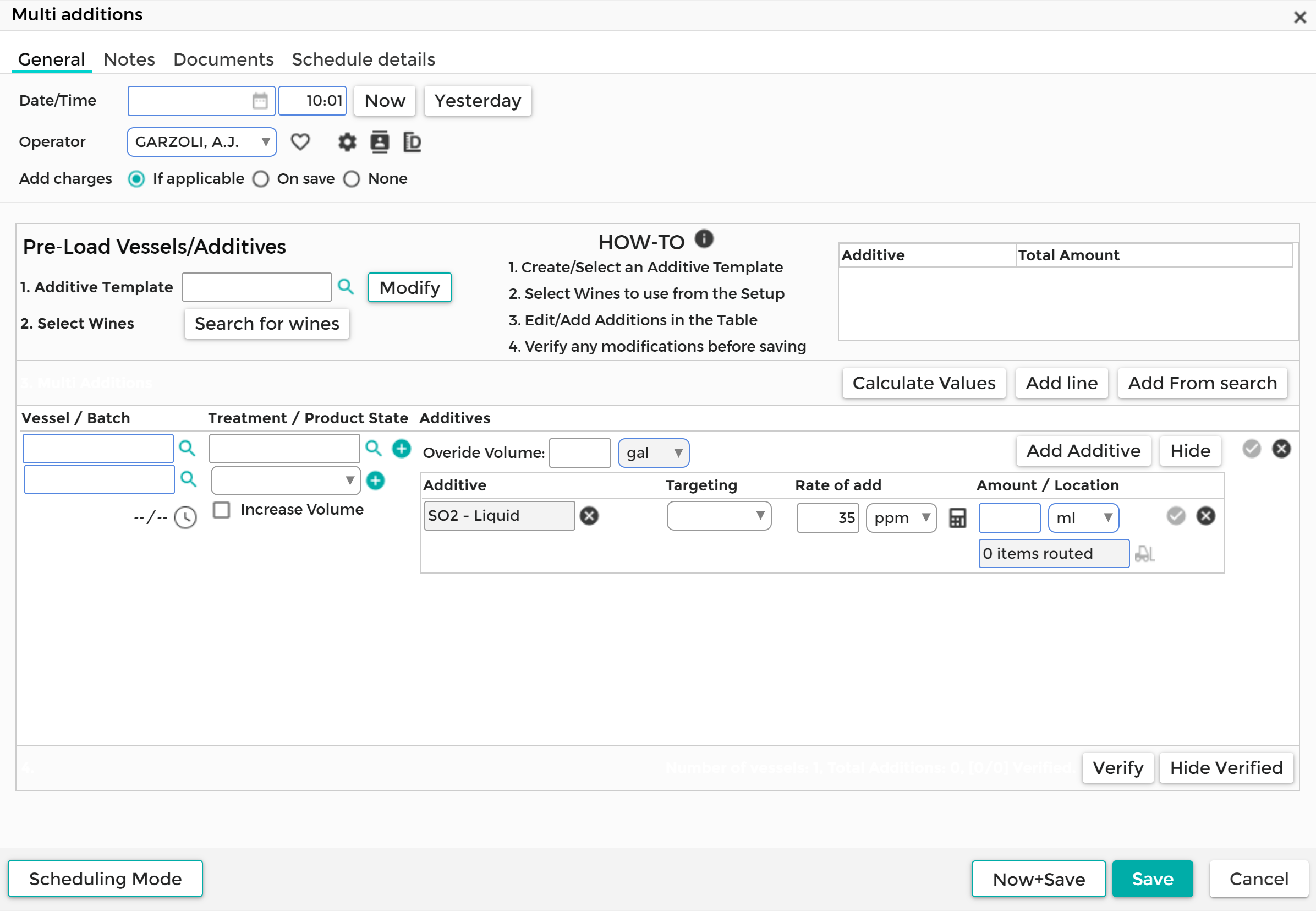Click the Now+Save button

(x=1039, y=880)
